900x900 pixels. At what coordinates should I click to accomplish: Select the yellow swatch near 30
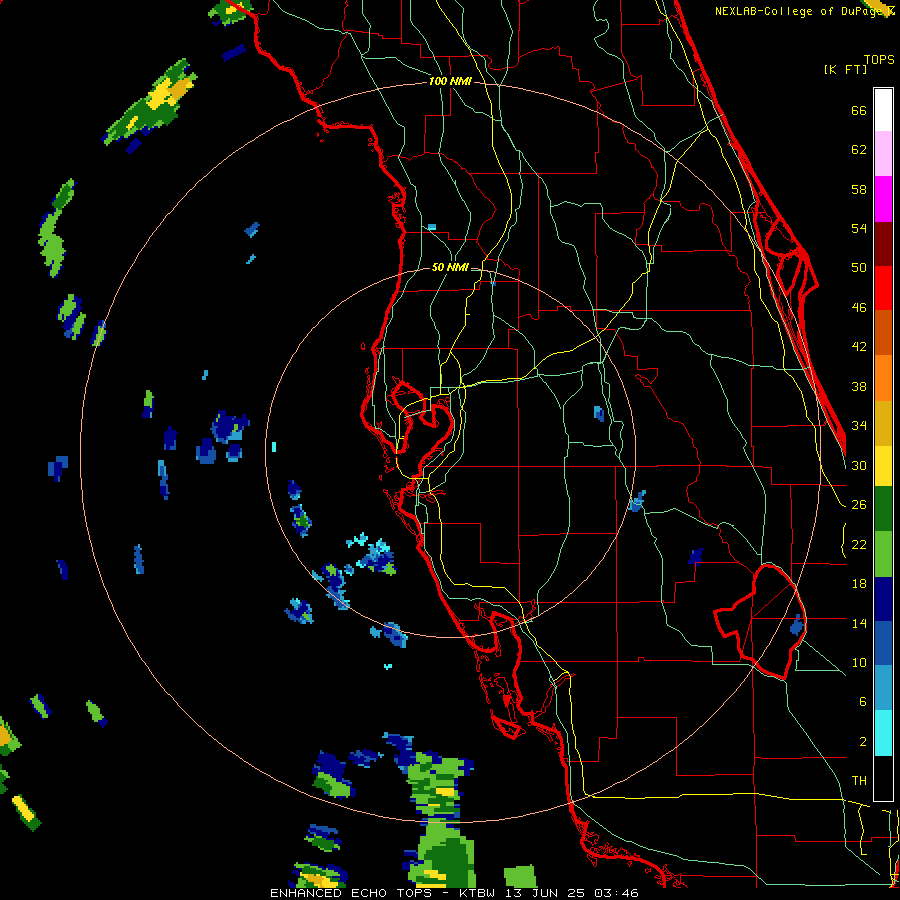pyautogui.click(x=883, y=466)
